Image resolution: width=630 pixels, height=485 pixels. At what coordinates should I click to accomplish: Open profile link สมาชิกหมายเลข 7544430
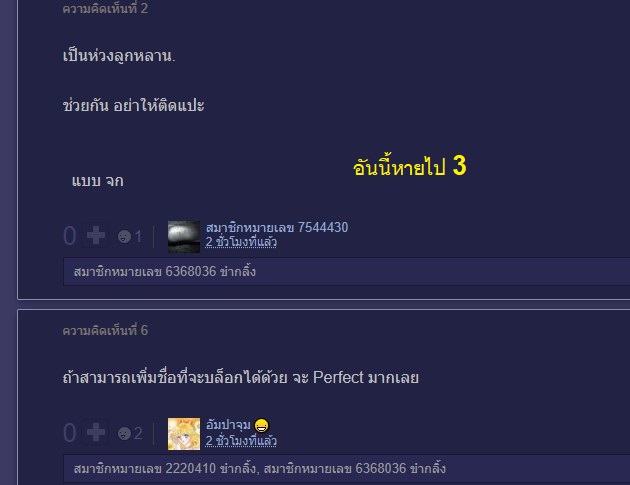pyautogui.click(x=277, y=227)
